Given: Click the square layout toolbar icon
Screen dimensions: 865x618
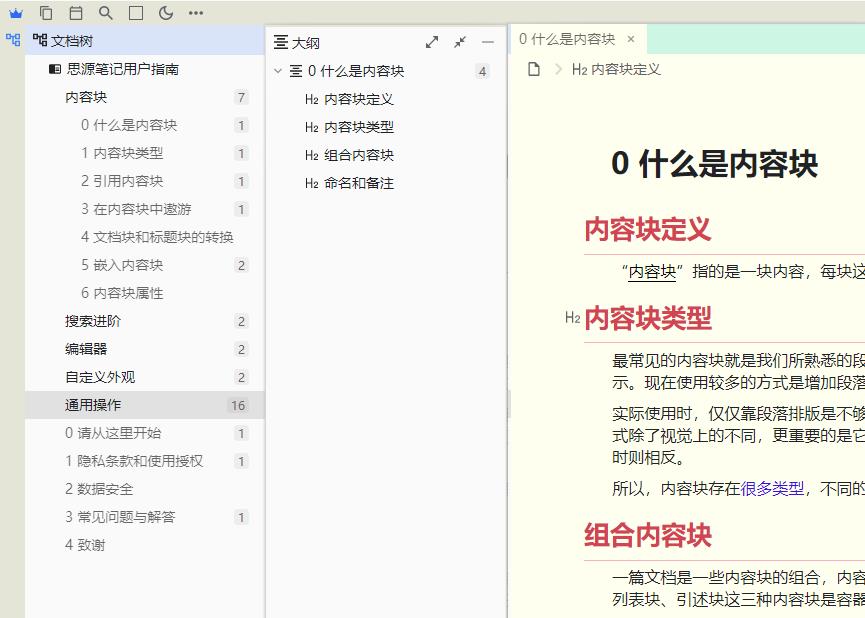Looking at the screenshot, I should [136, 13].
